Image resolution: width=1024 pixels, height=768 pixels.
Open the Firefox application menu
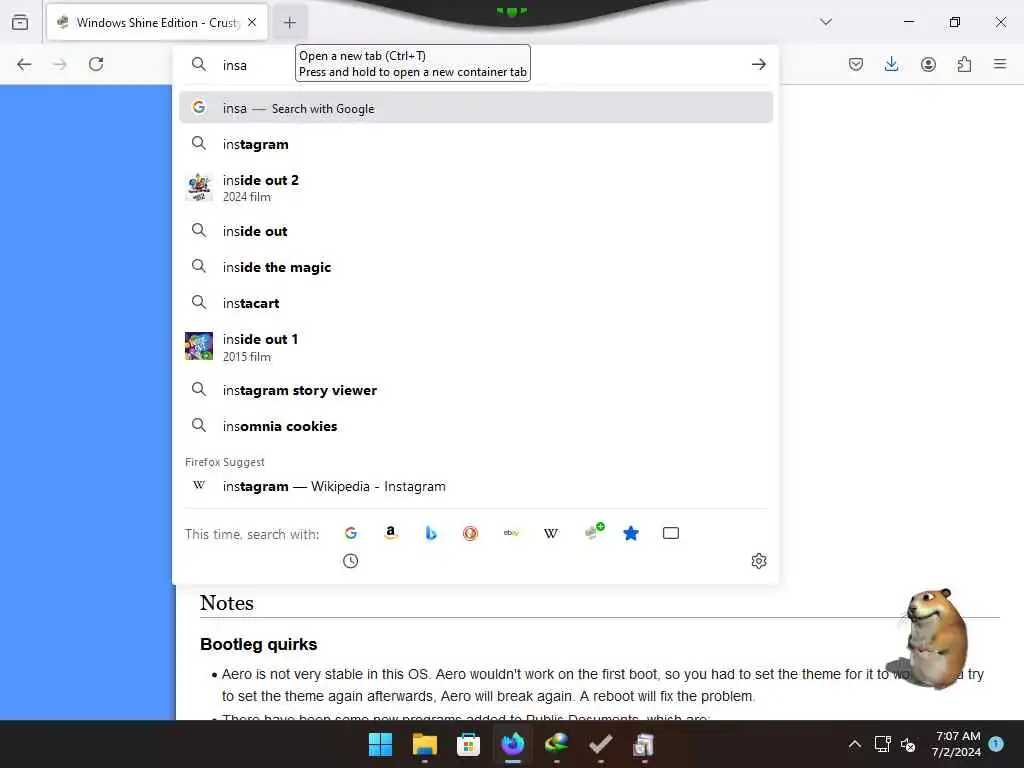1000,64
